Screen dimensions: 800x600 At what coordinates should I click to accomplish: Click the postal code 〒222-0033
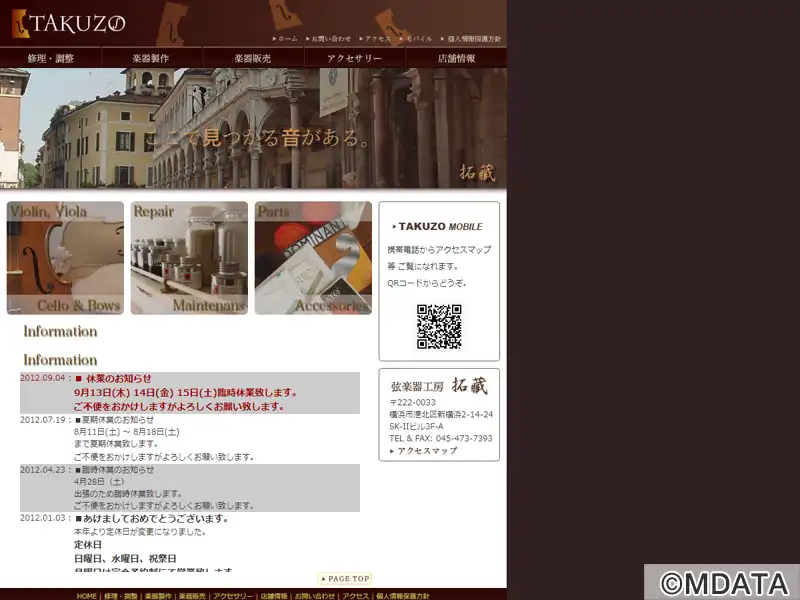point(412,402)
